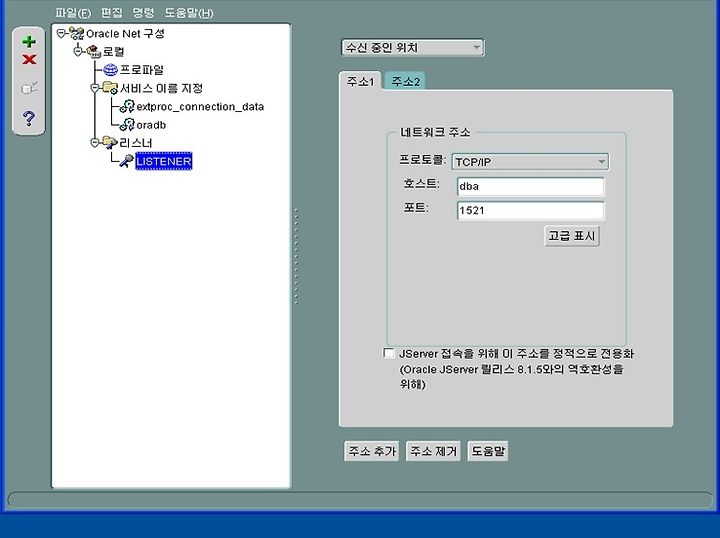Click the oradb service icon
The width and height of the screenshot is (720, 538).
point(127,124)
